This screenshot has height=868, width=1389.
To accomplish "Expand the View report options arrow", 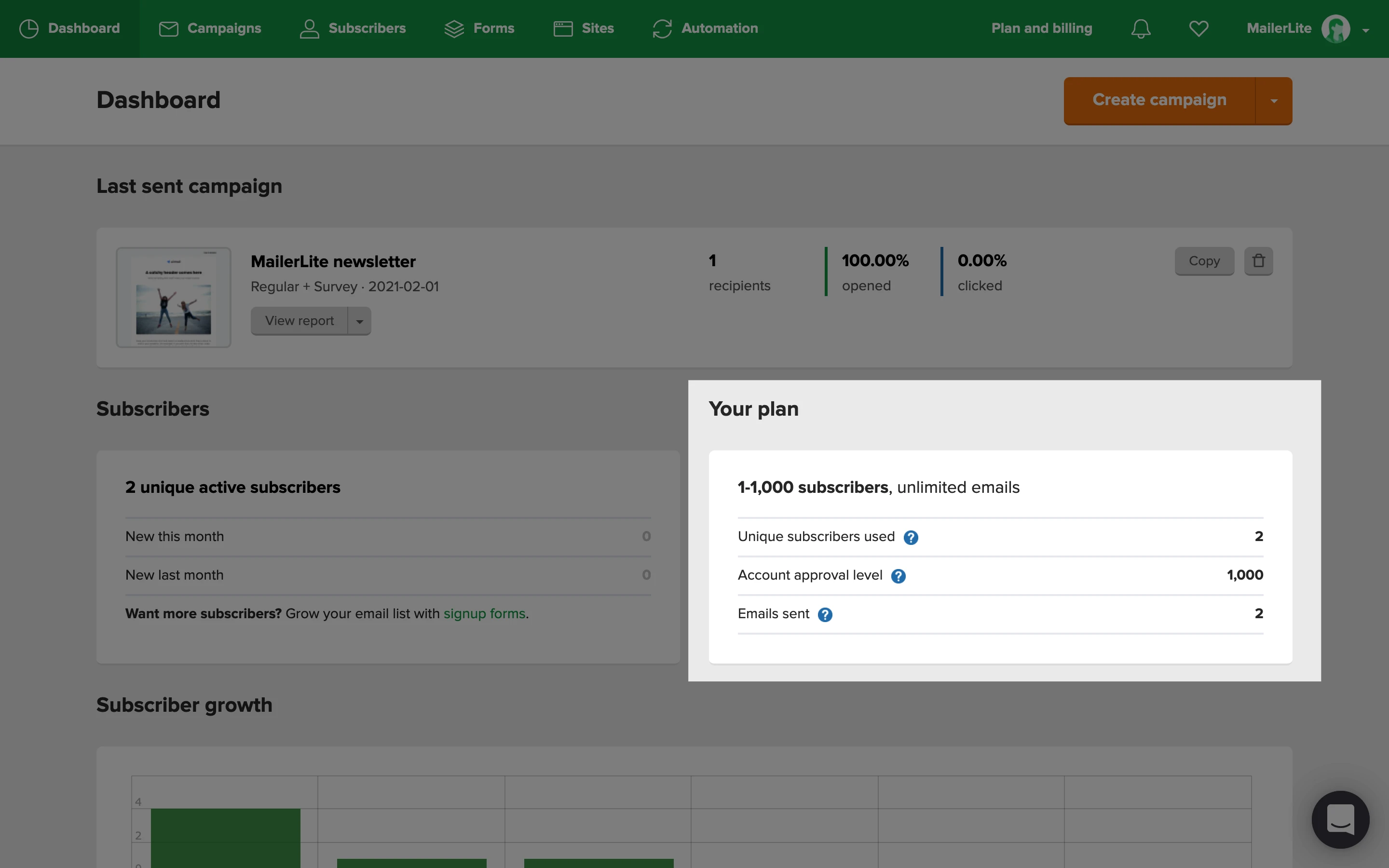I will [359, 322].
